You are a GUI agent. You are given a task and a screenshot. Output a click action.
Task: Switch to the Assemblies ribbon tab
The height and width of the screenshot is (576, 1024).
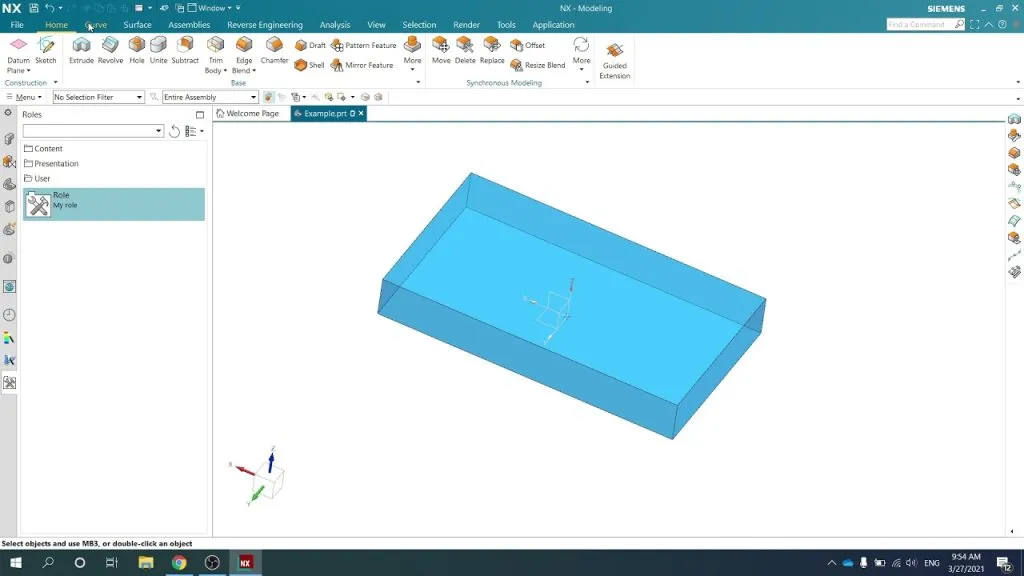189,25
